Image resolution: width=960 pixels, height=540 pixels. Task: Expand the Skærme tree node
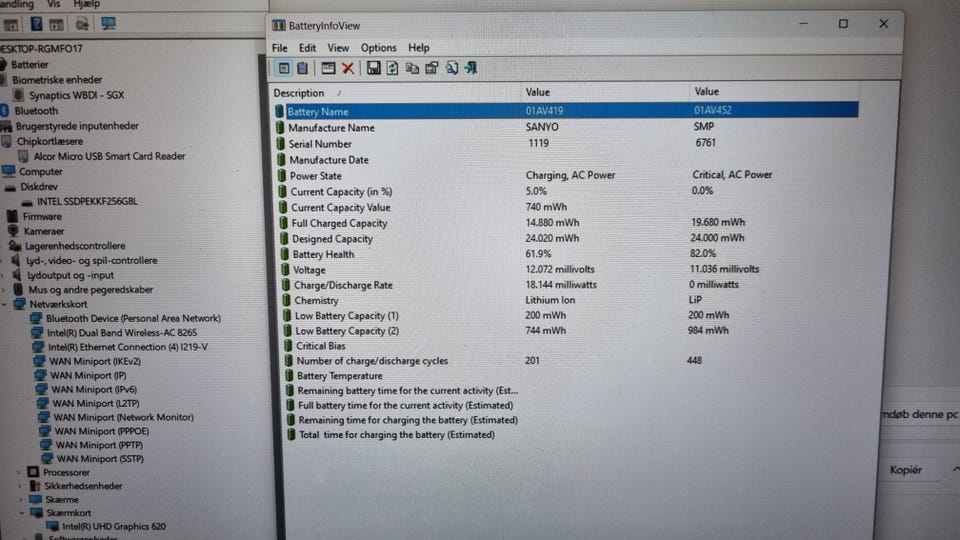tap(21, 500)
